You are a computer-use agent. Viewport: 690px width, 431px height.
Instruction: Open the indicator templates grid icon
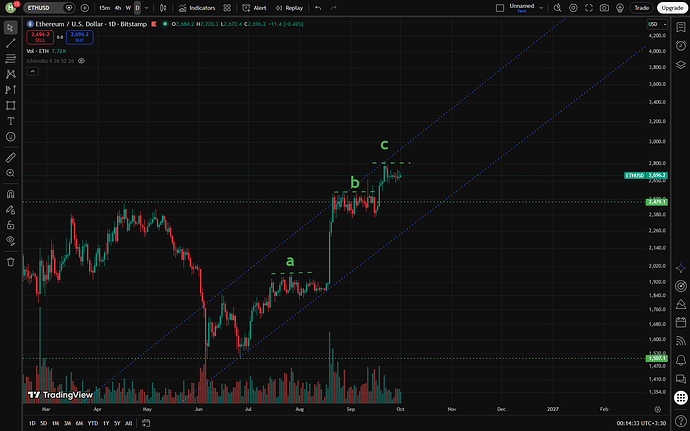(x=227, y=8)
